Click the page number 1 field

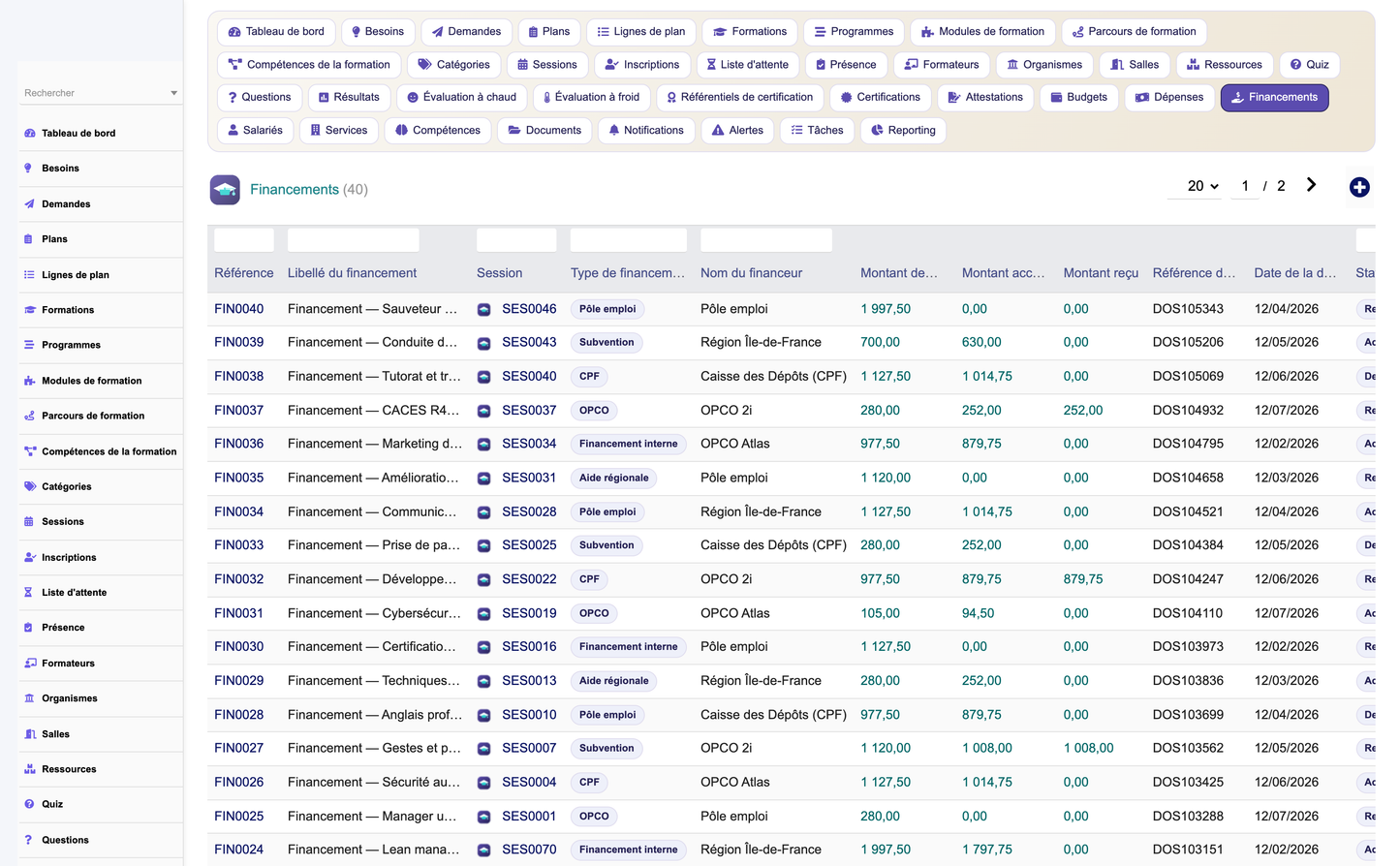(1245, 186)
